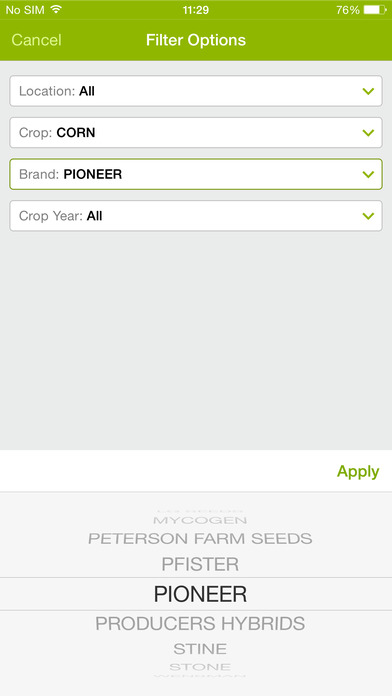Open the Brand: PIONEER dropdown

196,174
